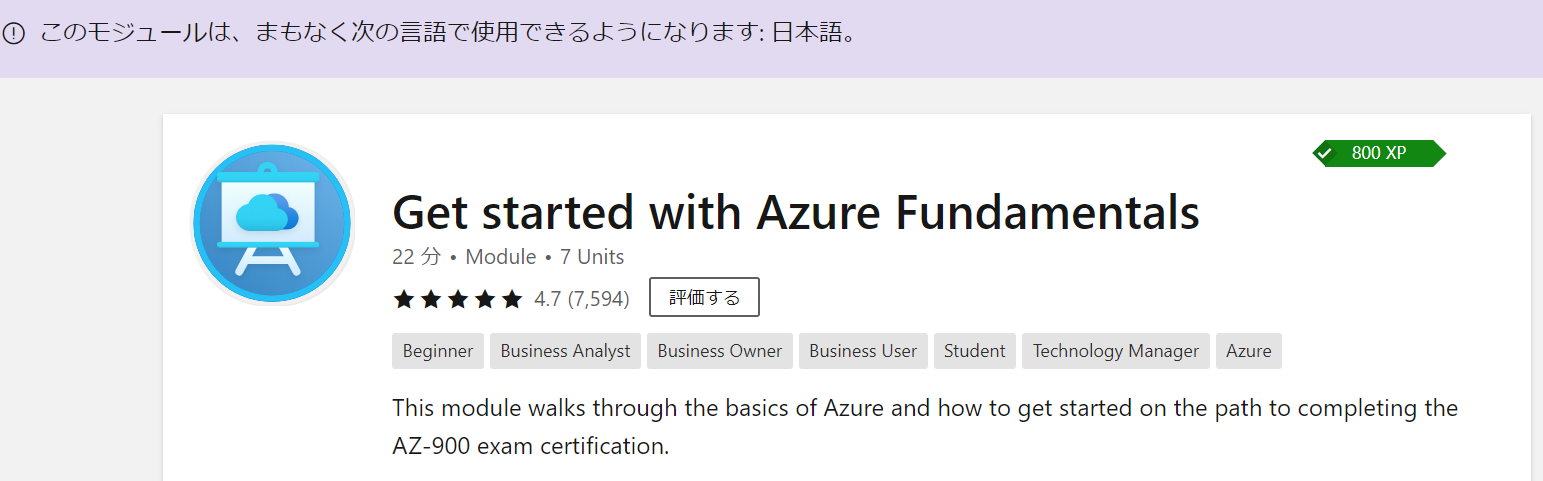Click the Japanese availability banner message

[449, 33]
